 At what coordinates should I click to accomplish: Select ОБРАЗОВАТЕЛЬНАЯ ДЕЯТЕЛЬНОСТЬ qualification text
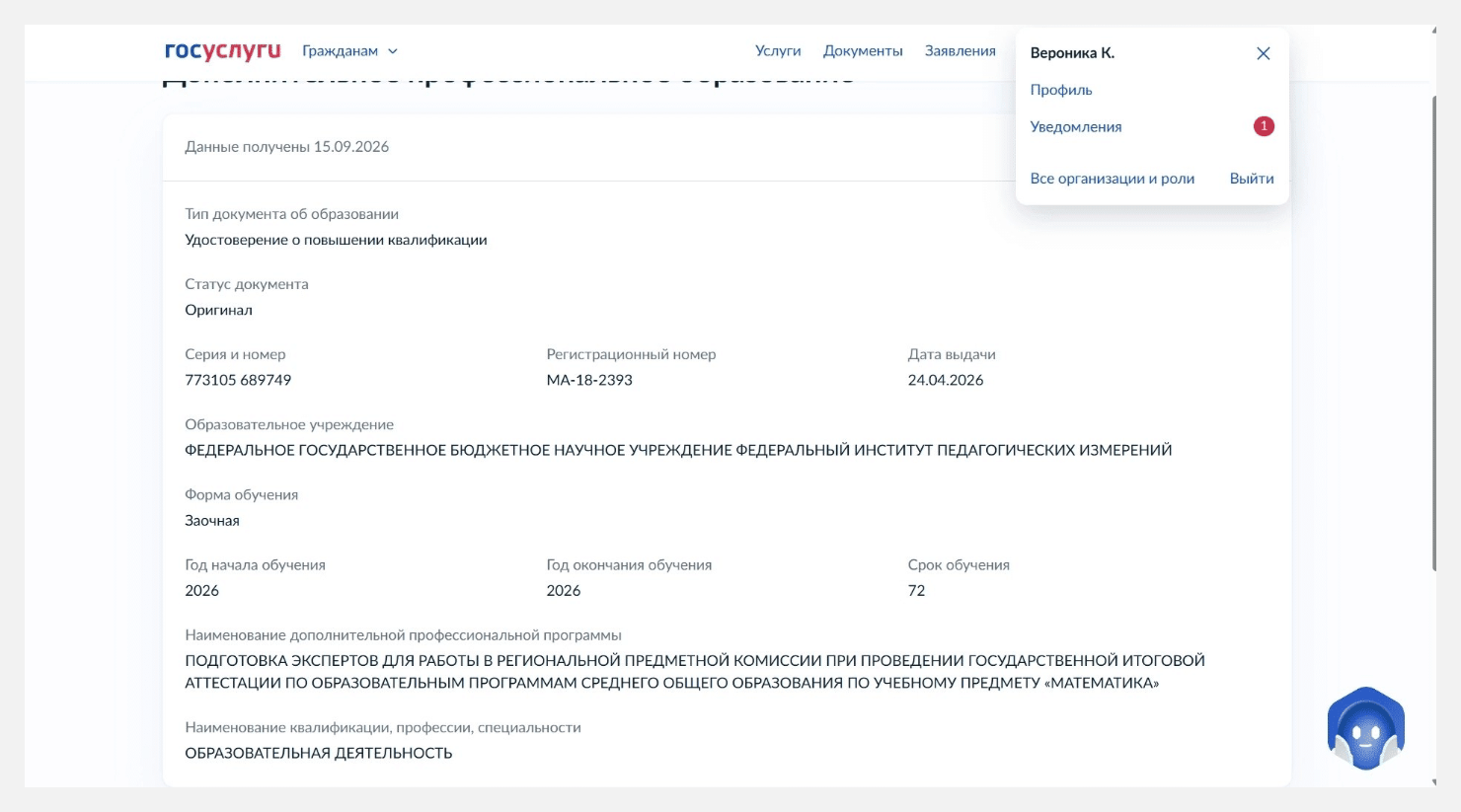[x=318, y=753]
